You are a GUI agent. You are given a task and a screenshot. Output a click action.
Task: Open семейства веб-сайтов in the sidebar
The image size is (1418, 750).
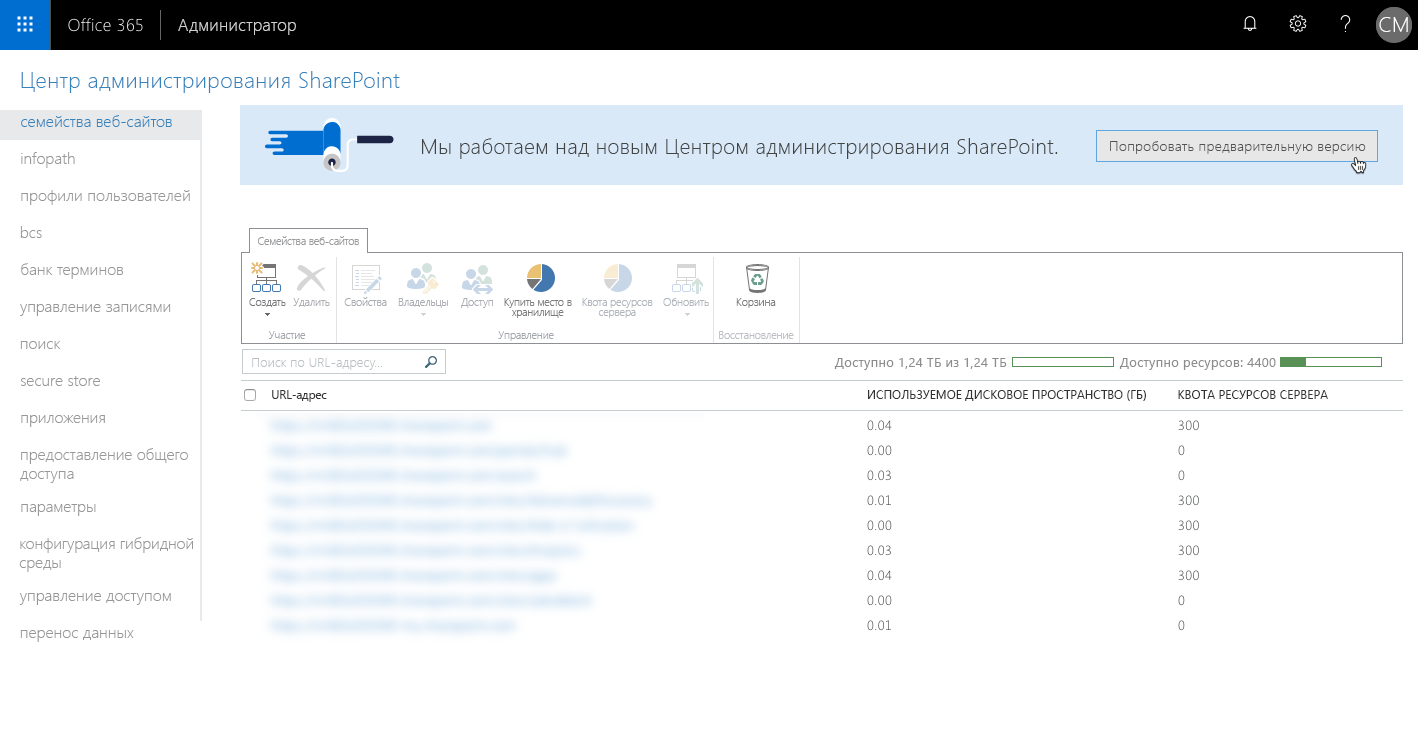click(x=96, y=122)
